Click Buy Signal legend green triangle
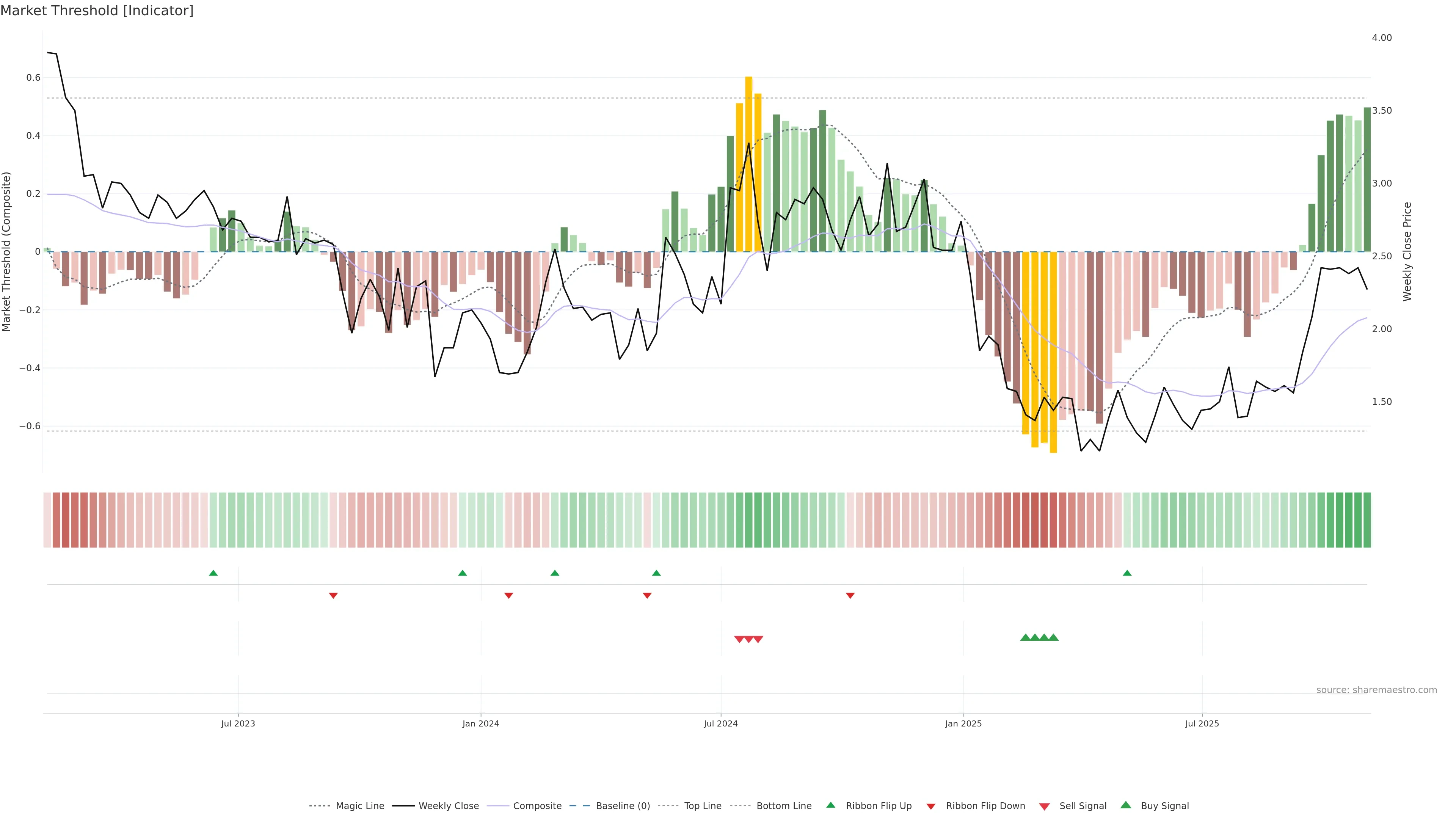 pos(1125,805)
